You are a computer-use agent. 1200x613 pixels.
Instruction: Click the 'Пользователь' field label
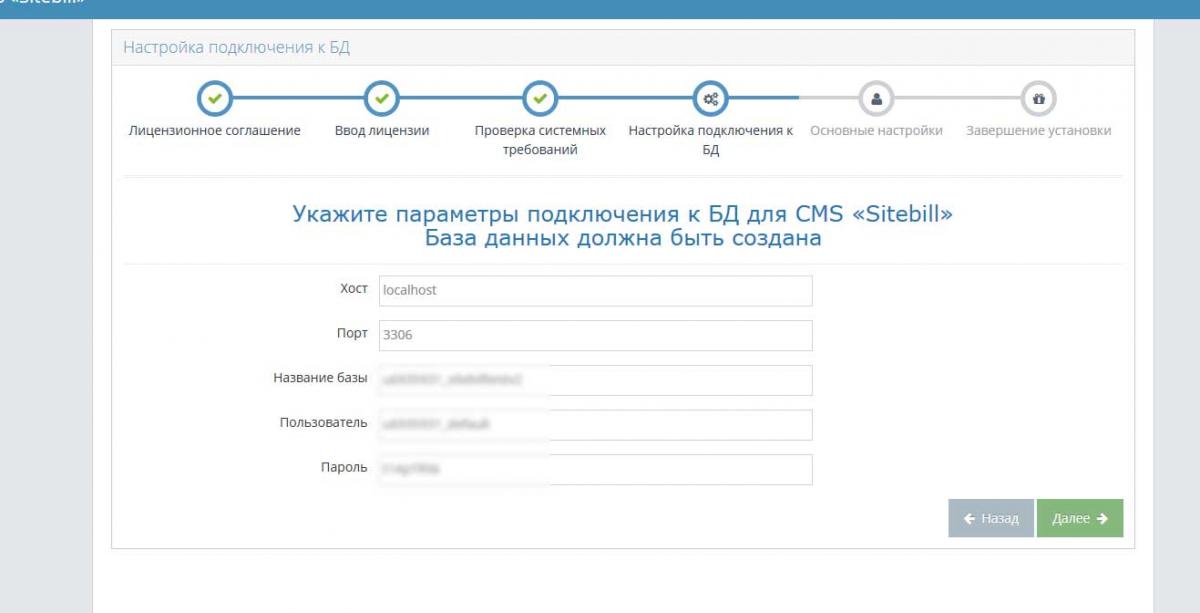click(x=324, y=423)
